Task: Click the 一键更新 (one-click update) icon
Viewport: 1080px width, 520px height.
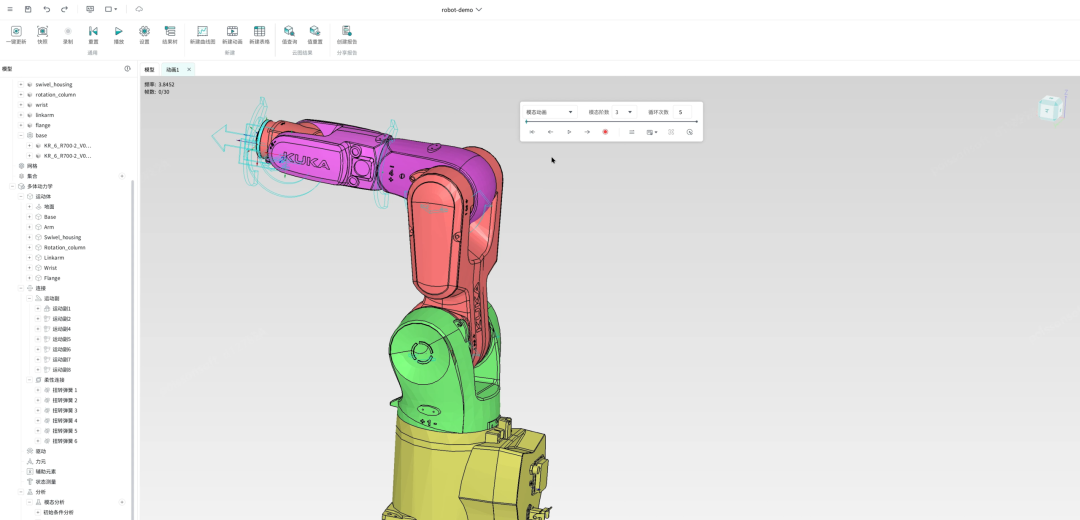Action: (15, 32)
